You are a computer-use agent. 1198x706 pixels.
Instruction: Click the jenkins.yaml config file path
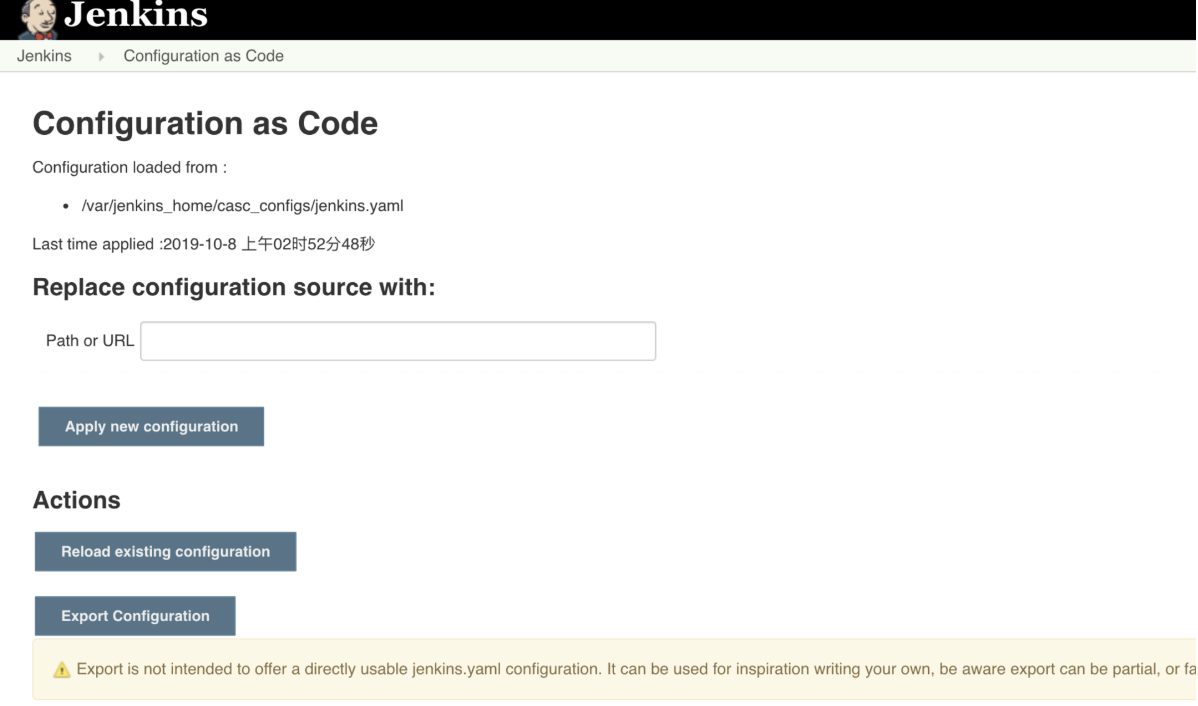pos(242,206)
